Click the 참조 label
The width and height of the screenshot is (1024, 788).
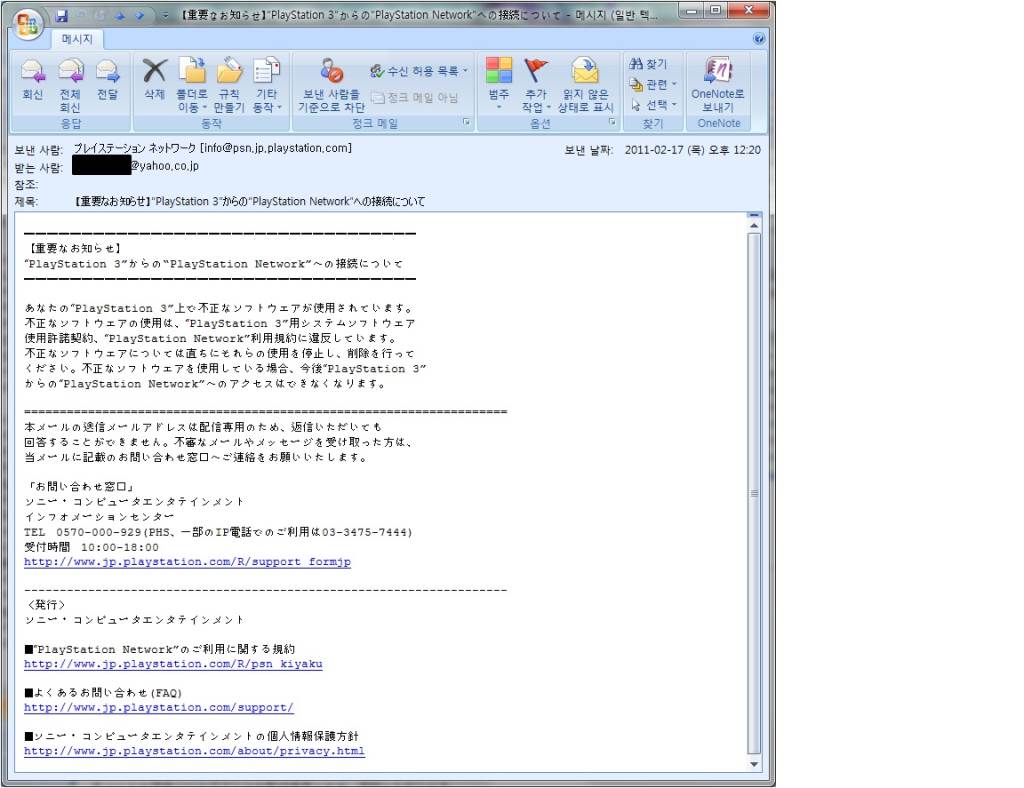tap(26, 185)
